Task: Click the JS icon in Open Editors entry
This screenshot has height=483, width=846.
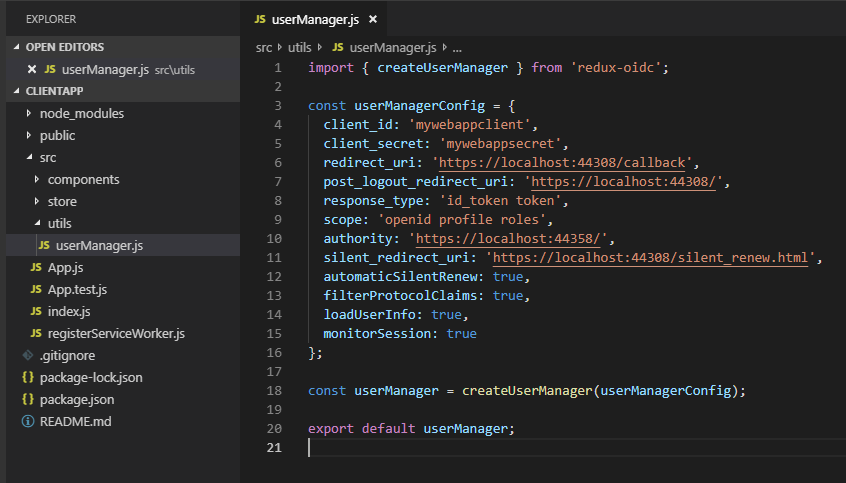Action: tap(50, 69)
